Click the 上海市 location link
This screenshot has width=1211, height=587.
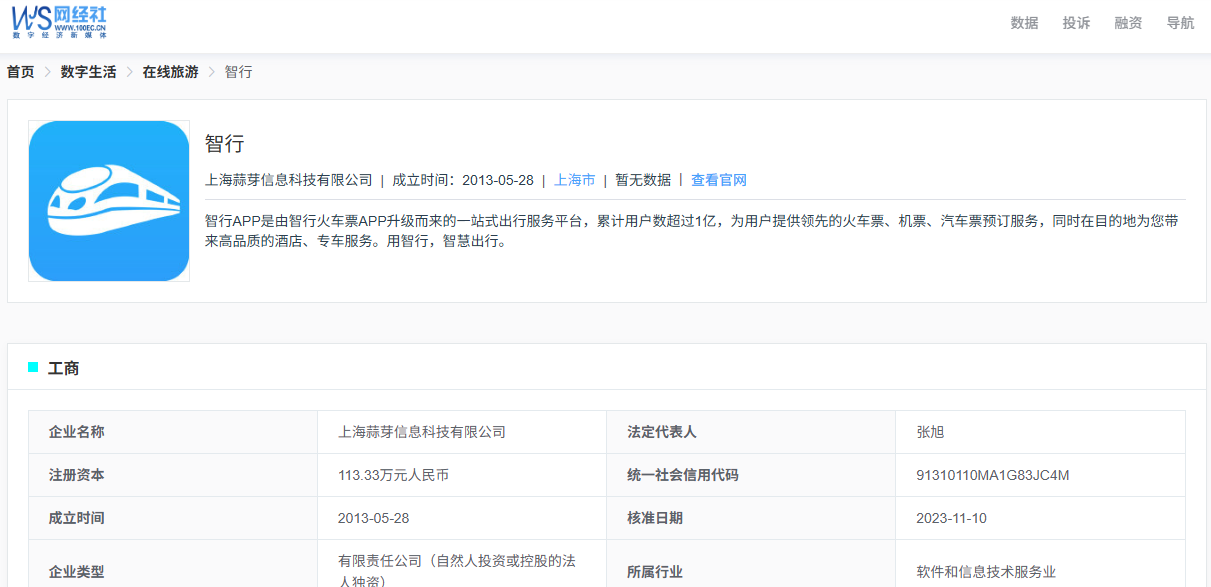tap(575, 180)
